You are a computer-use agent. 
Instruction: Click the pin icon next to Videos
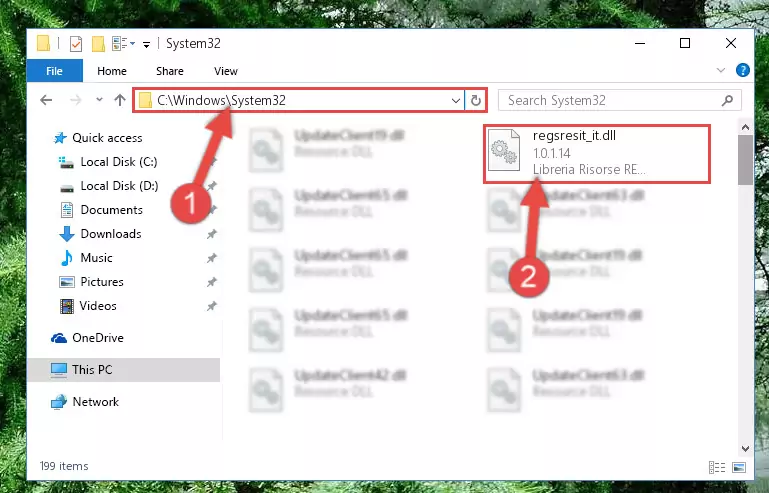coord(211,306)
